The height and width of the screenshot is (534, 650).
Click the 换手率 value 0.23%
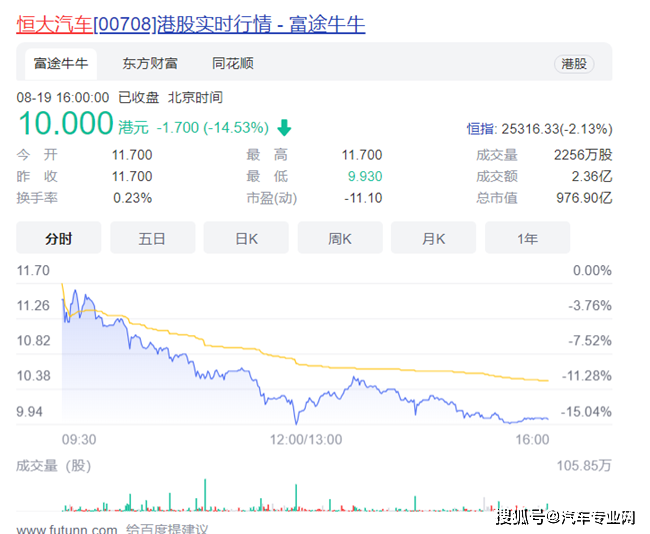click(x=133, y=198)
